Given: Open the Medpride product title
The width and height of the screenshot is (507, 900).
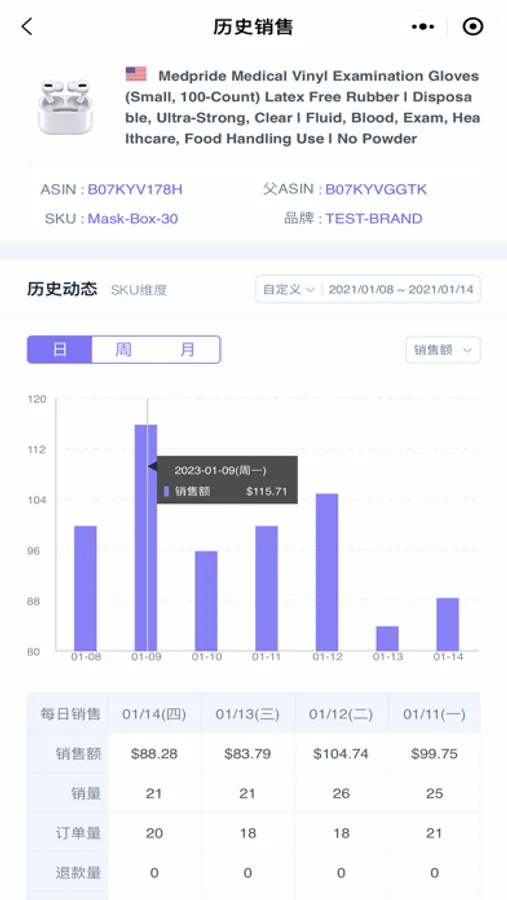Looking at the screenshot, I should point(302,107).
